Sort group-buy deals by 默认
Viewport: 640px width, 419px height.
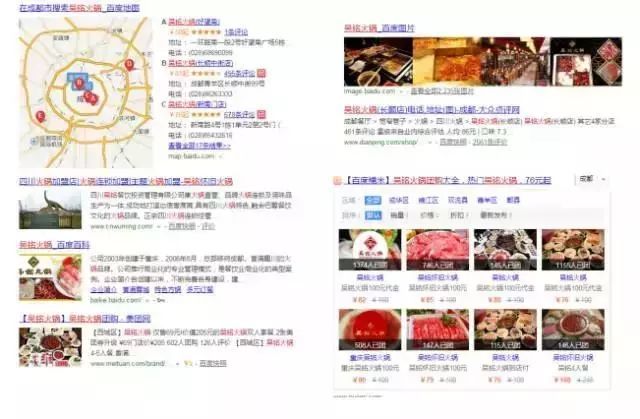[373, 215]
